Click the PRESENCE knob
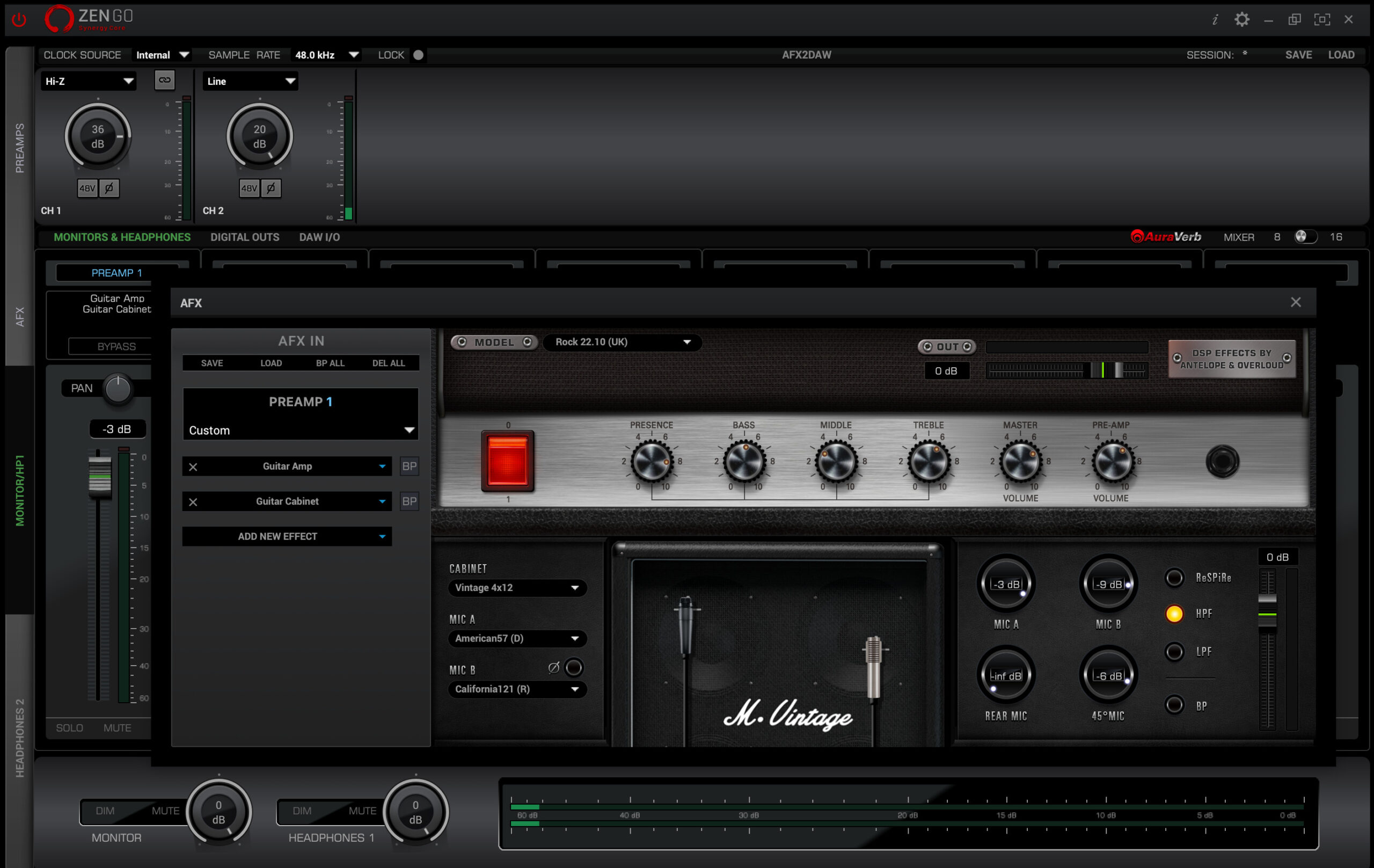The width and height of the screenshot is (1374, 868). tap(651, 461)
